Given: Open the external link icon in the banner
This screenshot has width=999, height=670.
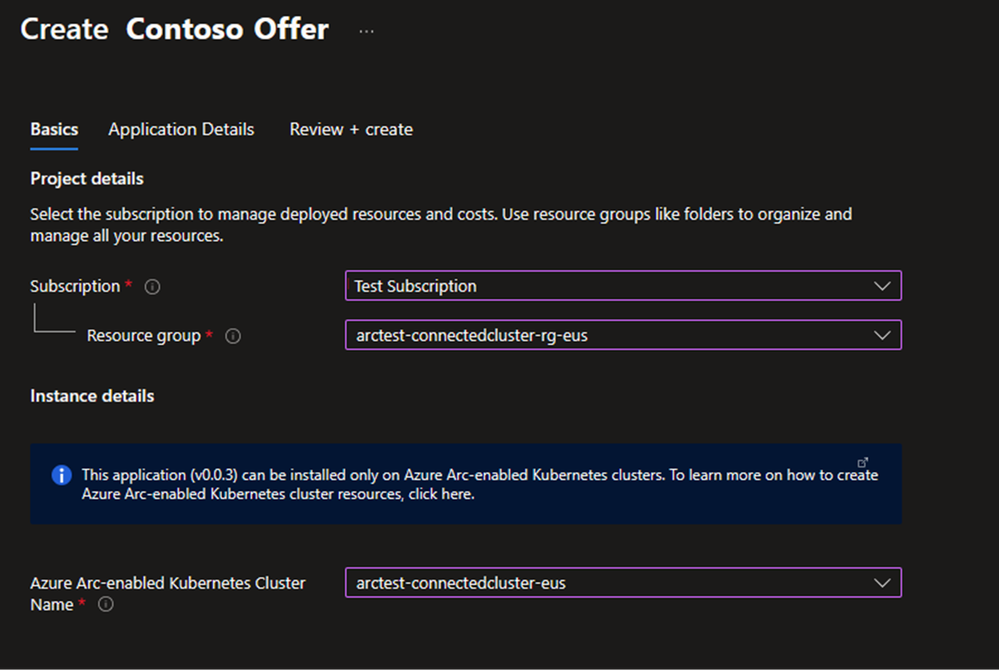Looking at the screenshot, I should click(x=863, y=462).
